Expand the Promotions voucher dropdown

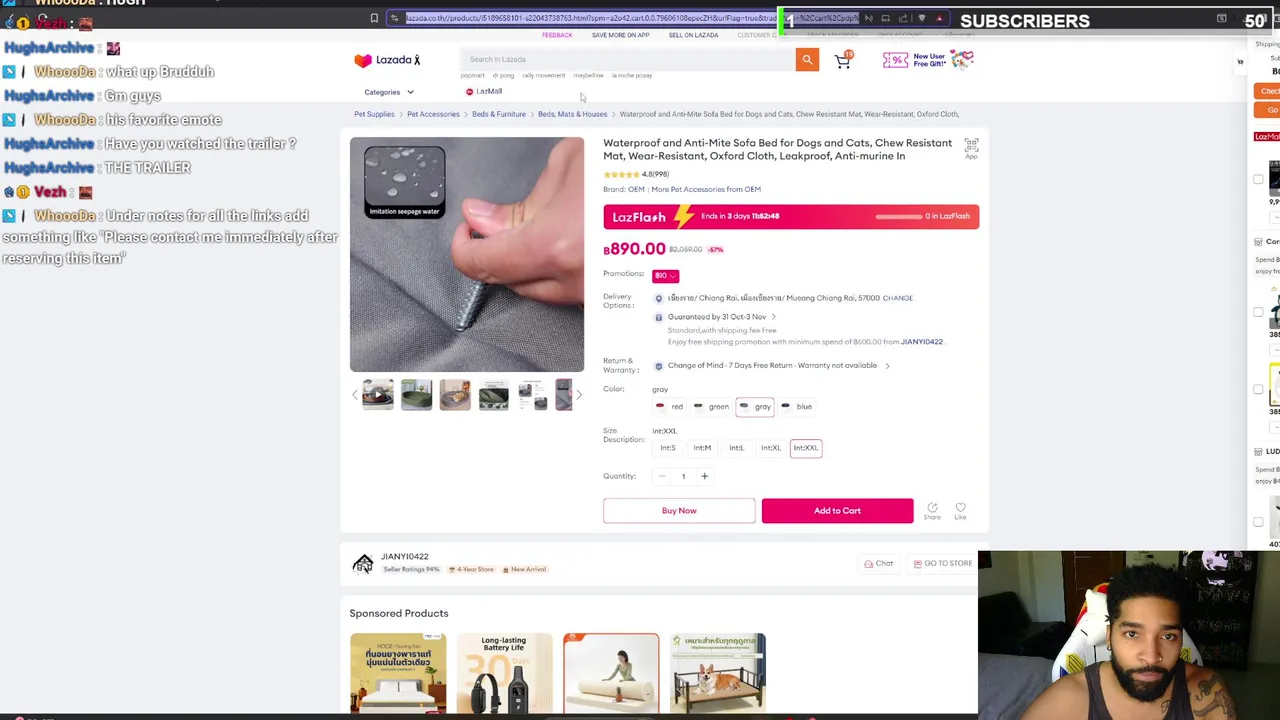(666, 276)
